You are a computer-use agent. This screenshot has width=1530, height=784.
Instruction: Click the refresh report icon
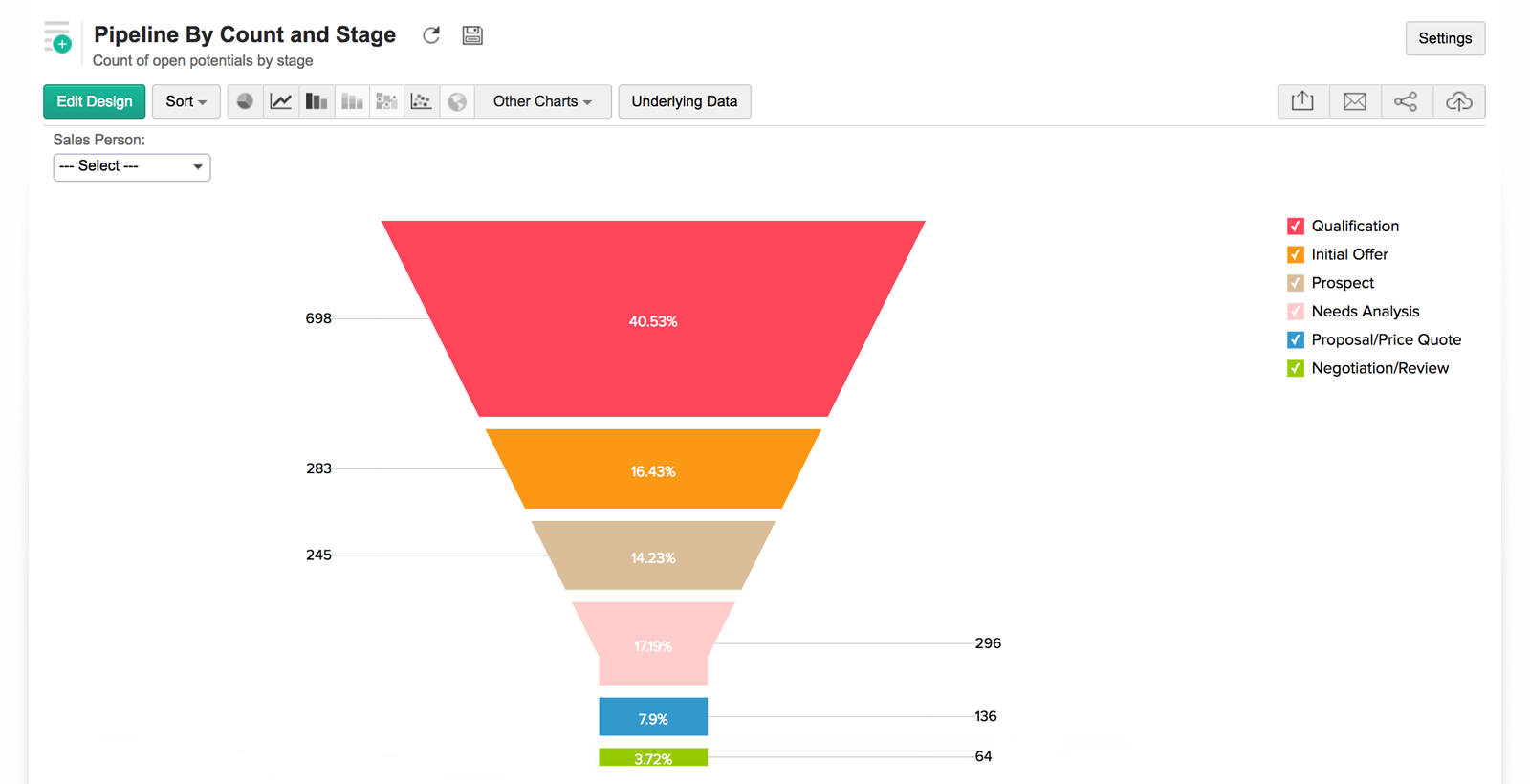tap(431, 35)
